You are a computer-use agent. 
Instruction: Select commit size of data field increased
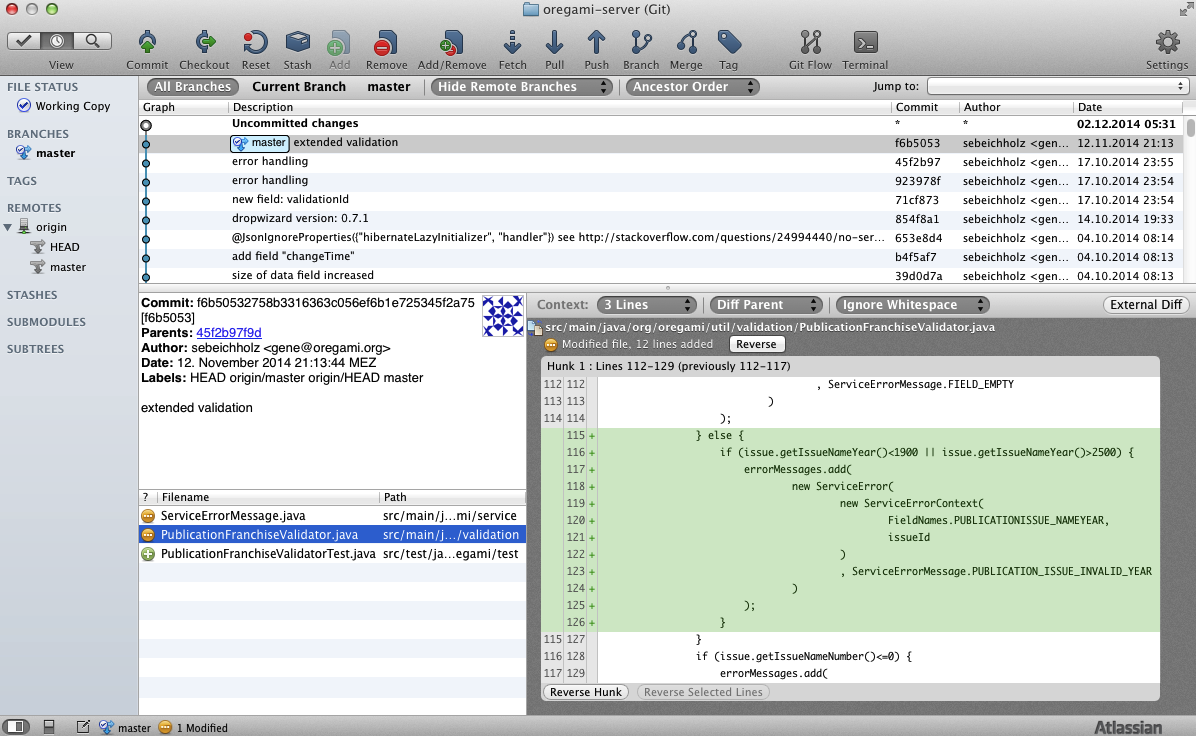coord(662,276)
